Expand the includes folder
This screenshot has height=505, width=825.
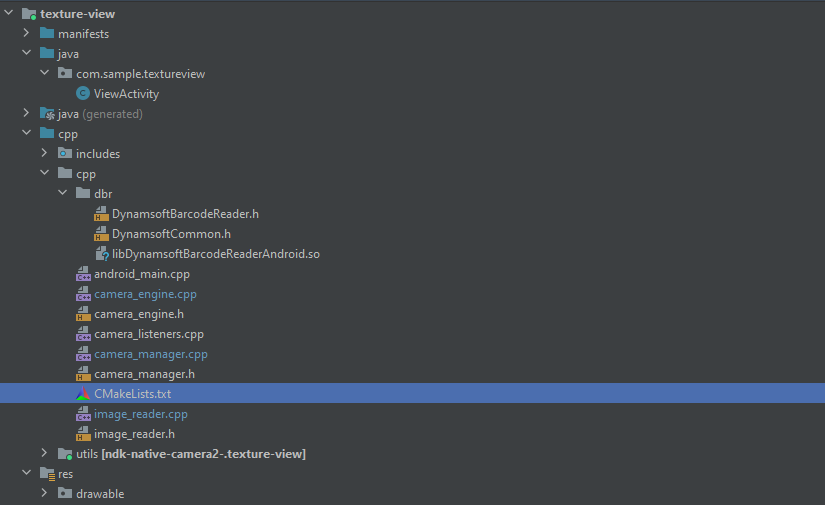pyautogui.click(x=45, y=154)
